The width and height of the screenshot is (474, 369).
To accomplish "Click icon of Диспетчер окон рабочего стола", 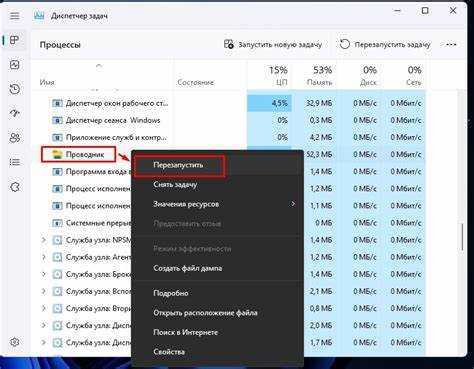I will click(x=57, y=103).
